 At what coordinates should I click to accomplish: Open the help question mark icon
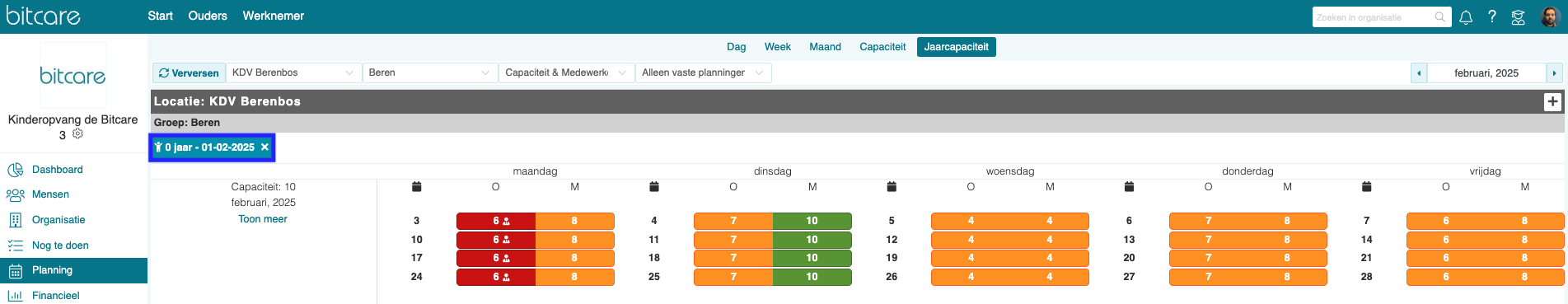coord(1491,16)
